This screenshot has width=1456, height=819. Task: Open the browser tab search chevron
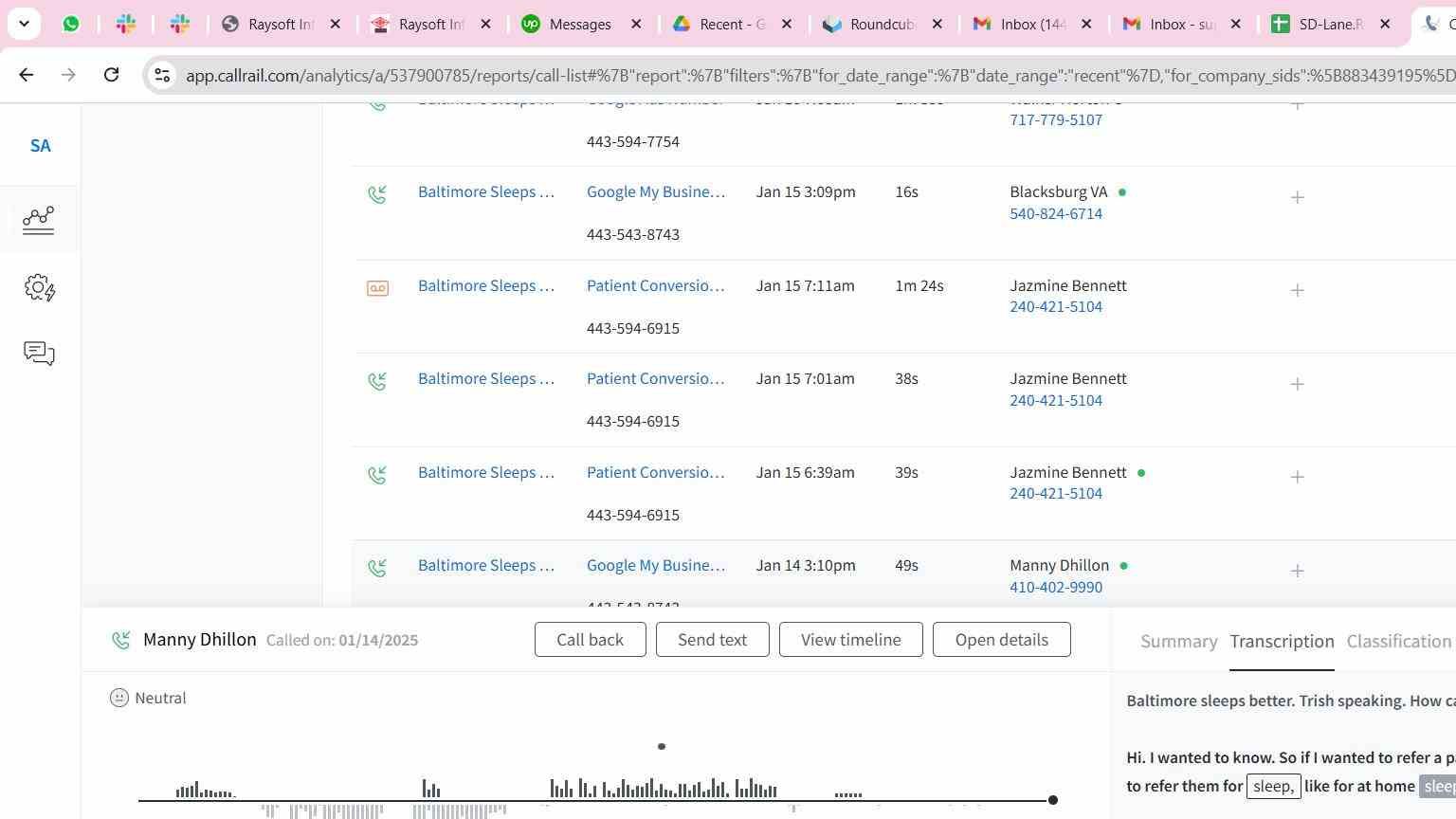(x=24, y=24)
